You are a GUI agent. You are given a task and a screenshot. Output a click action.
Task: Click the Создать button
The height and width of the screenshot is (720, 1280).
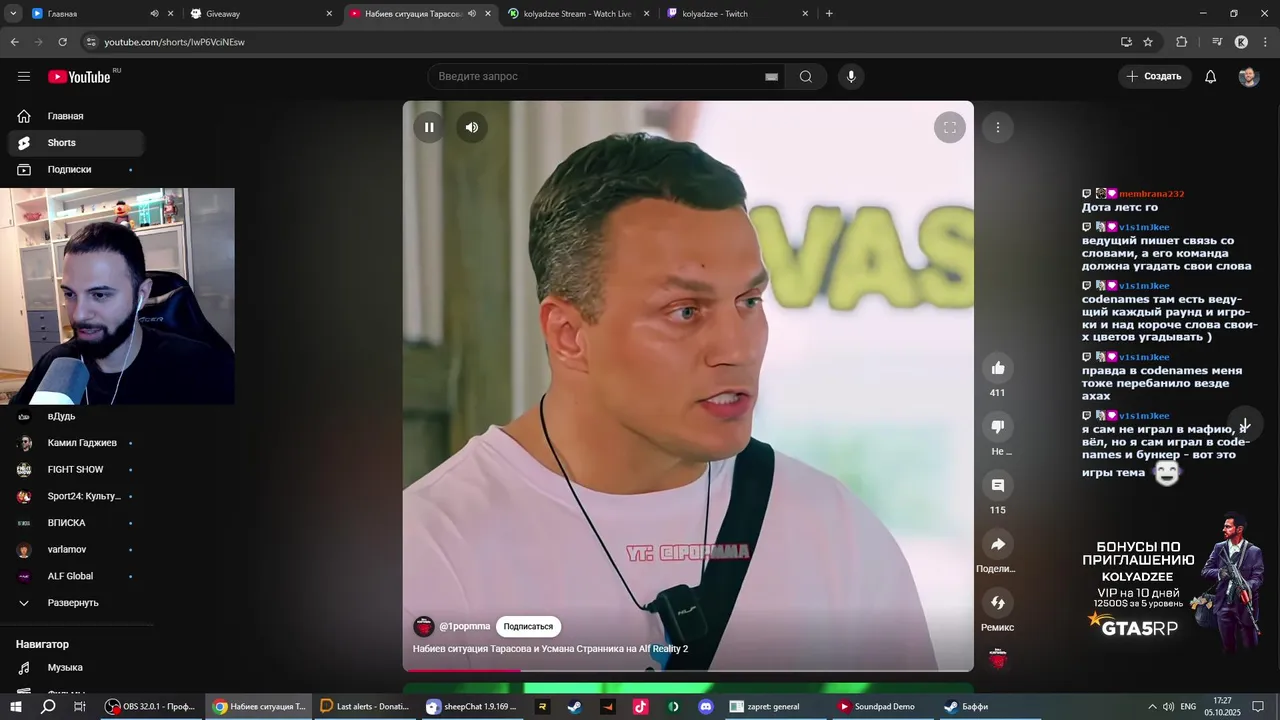(1154, 76)
